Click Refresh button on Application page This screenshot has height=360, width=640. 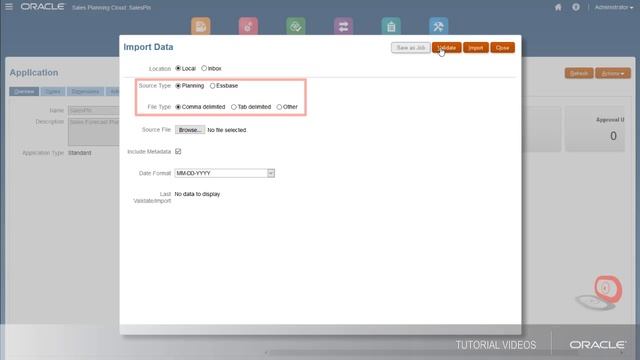[579, 73]
